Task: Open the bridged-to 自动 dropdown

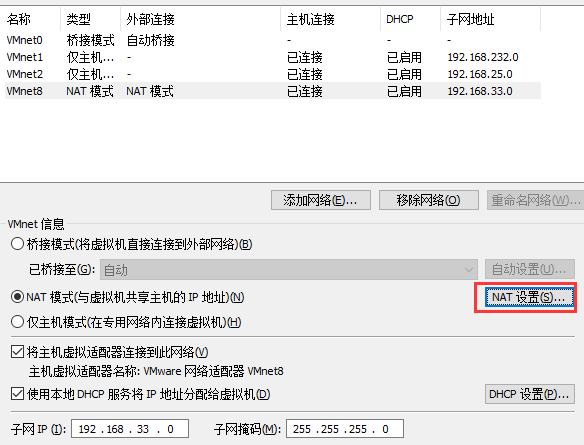Action: coord(289,270)
